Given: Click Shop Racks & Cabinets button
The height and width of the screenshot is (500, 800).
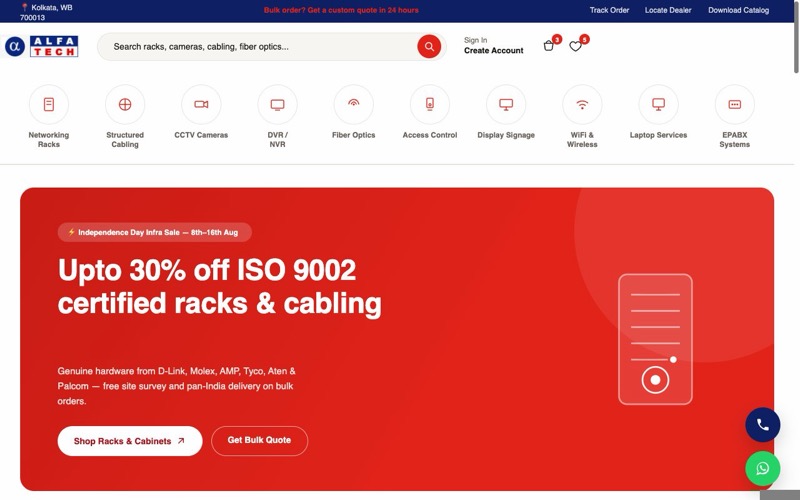Looking at the screenshot, I should pyautogui.click(x=130, y=441).
